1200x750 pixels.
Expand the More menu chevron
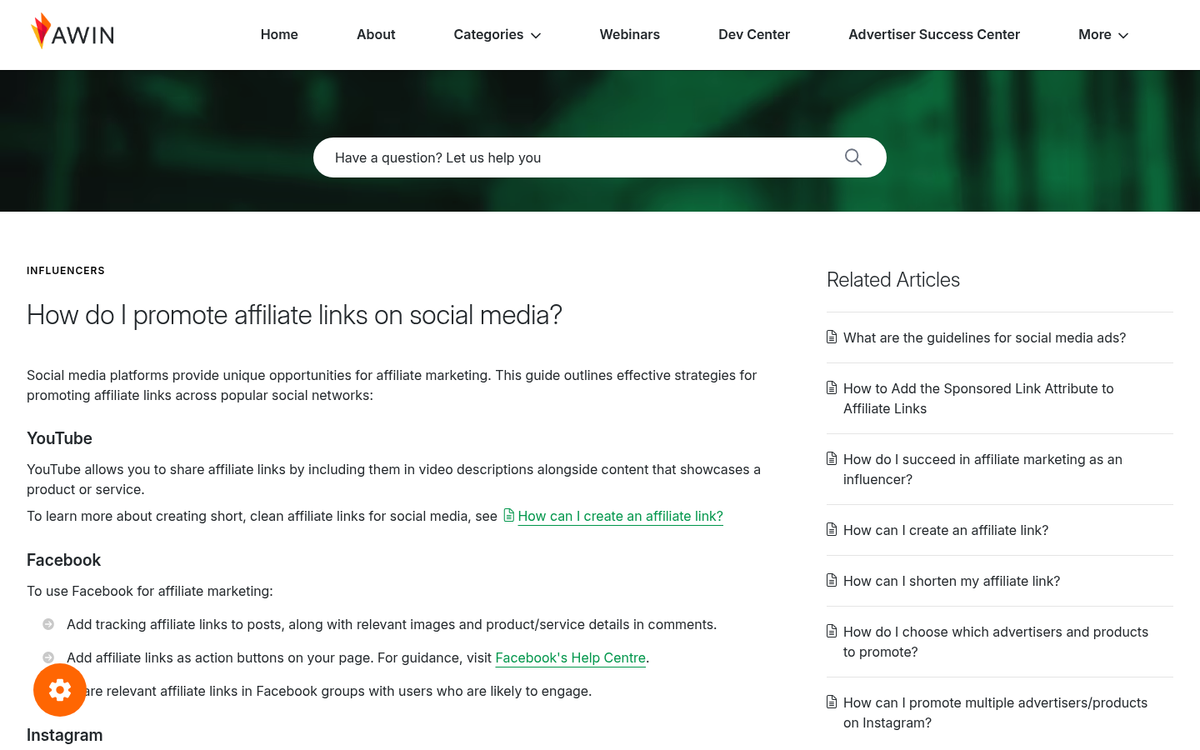tap(1125, 35)
